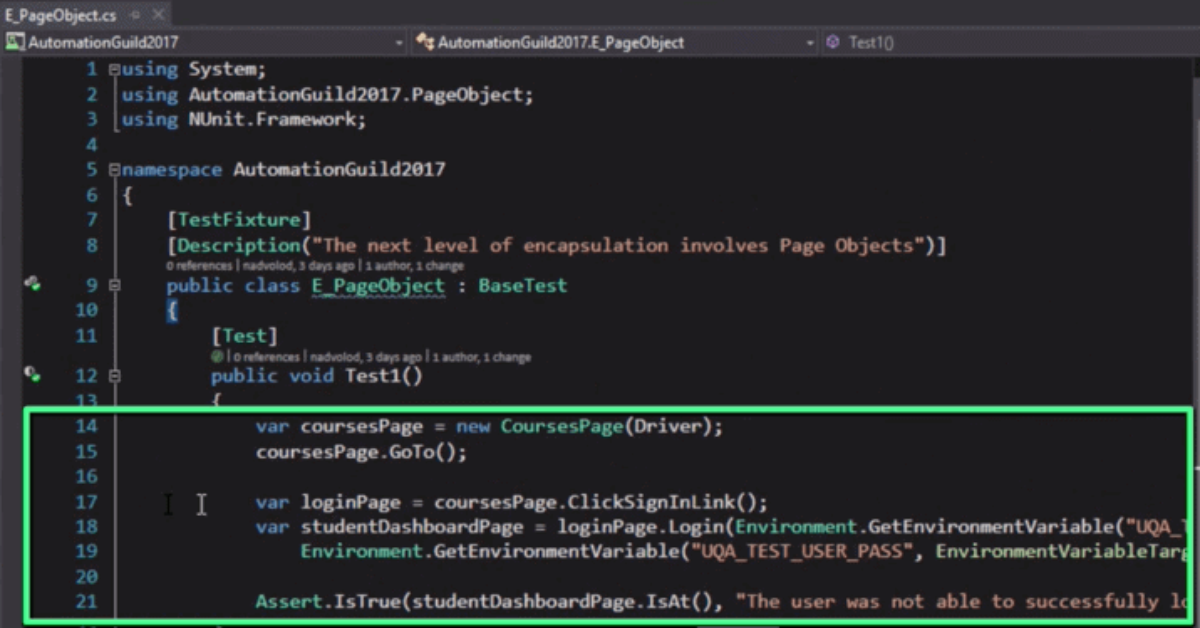Click '1 author, 1 change' CodeLens above Test1

(x=482, y=357)
